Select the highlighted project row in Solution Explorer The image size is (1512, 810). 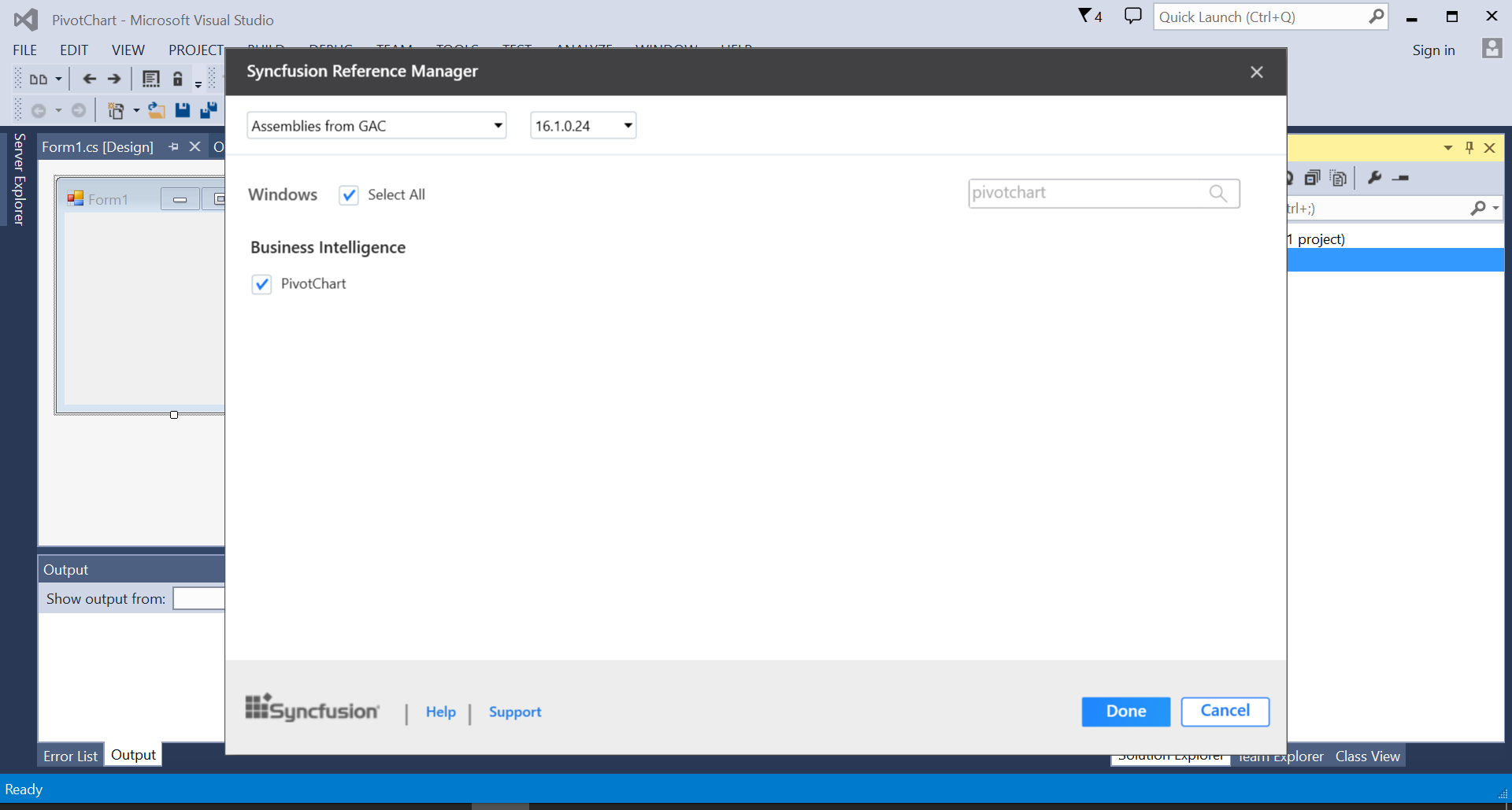[1395, 261]
